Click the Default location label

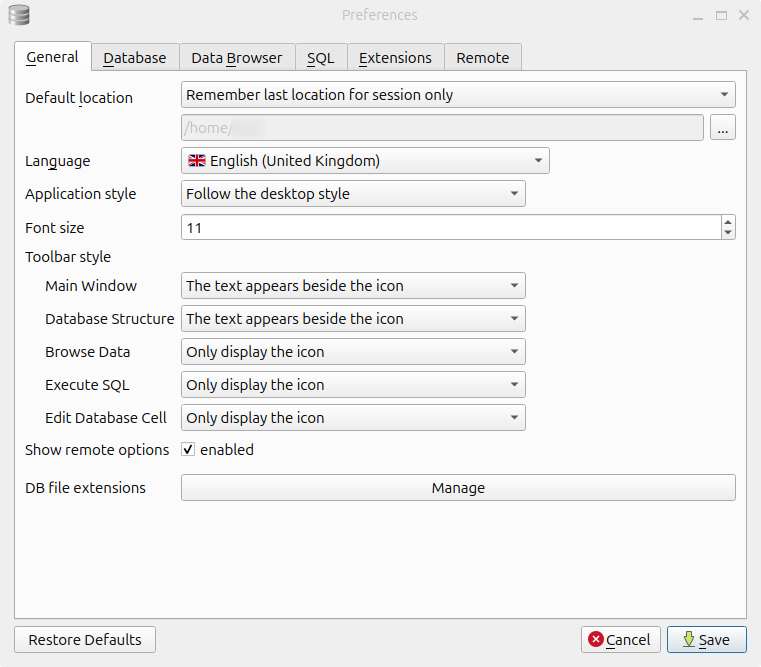[79, 98]
